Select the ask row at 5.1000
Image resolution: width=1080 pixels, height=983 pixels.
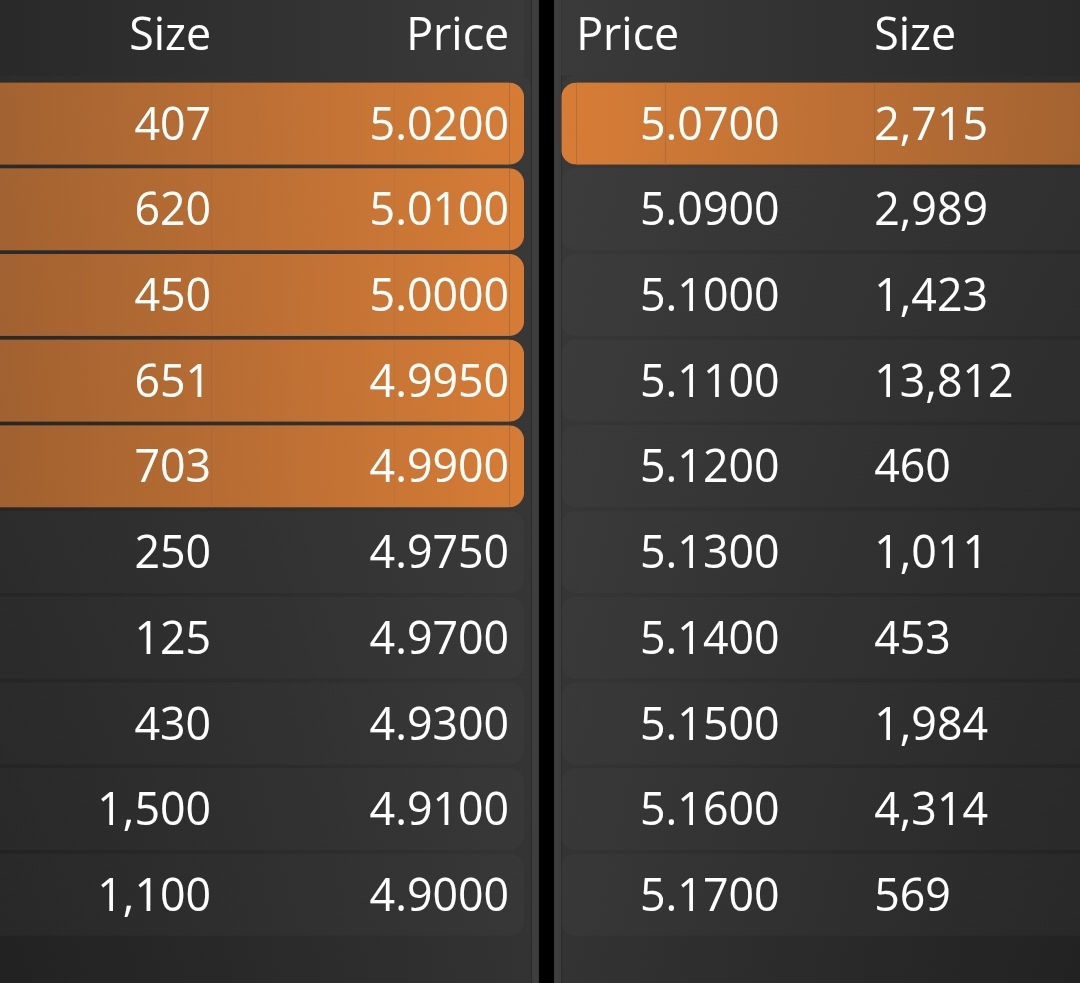click(821, 295)
